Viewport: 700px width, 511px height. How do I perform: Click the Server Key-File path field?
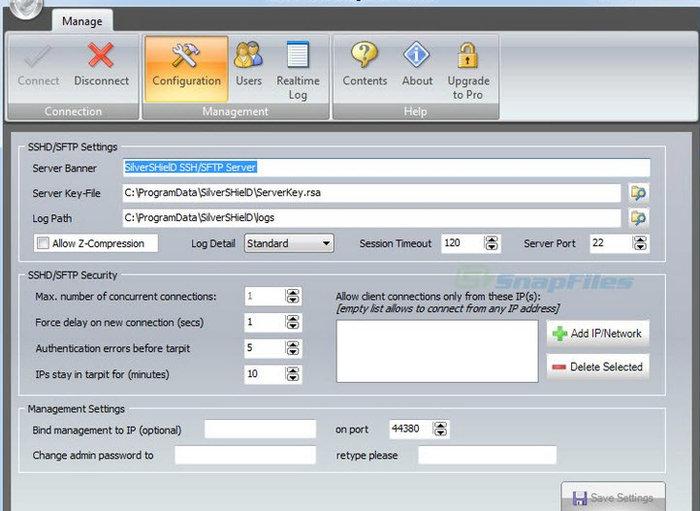371,193
